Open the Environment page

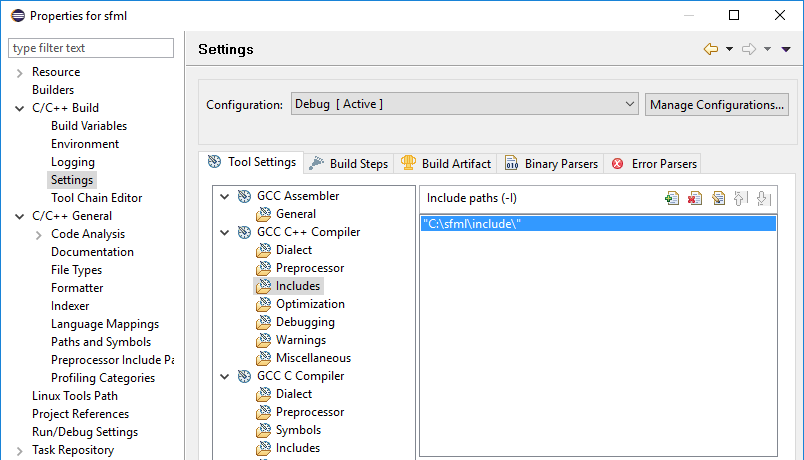(85, 144)
